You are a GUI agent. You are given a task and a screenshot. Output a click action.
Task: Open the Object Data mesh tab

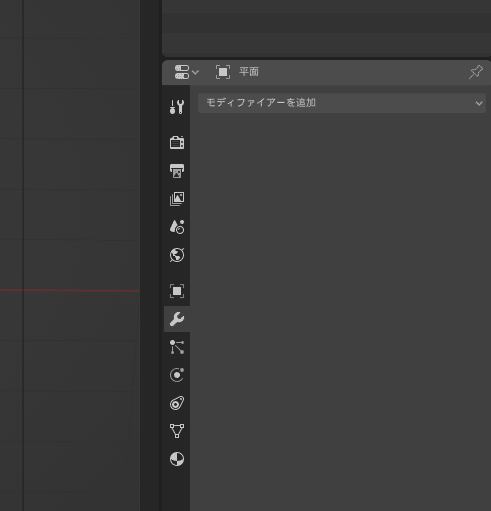point(177,431)
